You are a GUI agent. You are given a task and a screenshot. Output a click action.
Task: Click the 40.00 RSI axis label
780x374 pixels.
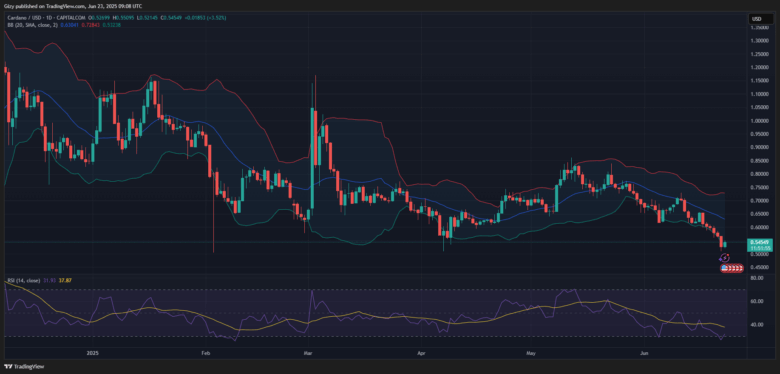point(758,324)
